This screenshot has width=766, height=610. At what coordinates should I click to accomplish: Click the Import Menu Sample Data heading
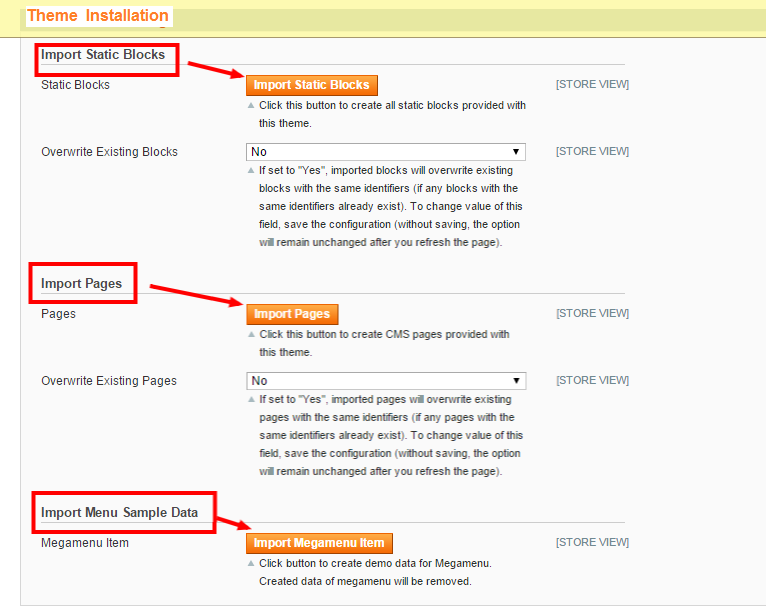(x=119, y=513)
